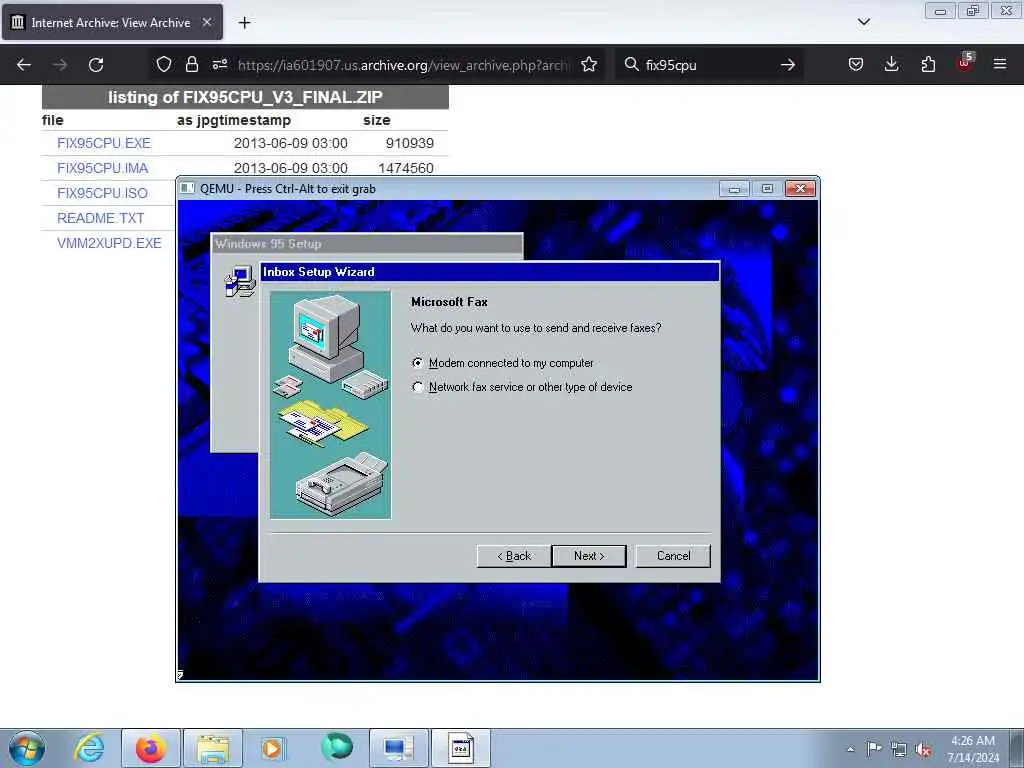The width and height of the screenshot is (1024, 768).
Task: Open the tracking protection shield icon
Action: tap(164, 65)
